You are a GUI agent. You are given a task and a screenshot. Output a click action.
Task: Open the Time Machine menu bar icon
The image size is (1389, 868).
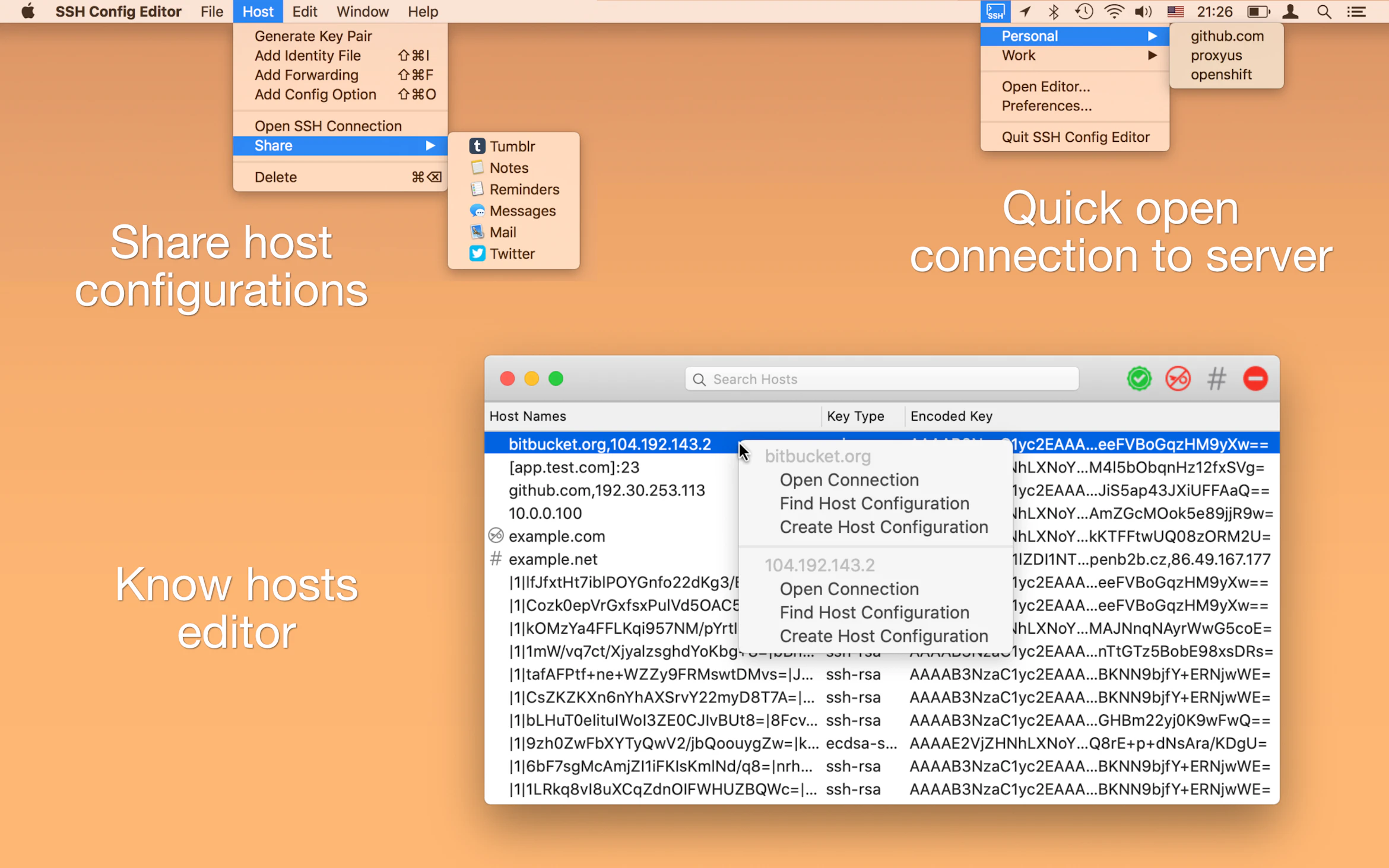1084,12
